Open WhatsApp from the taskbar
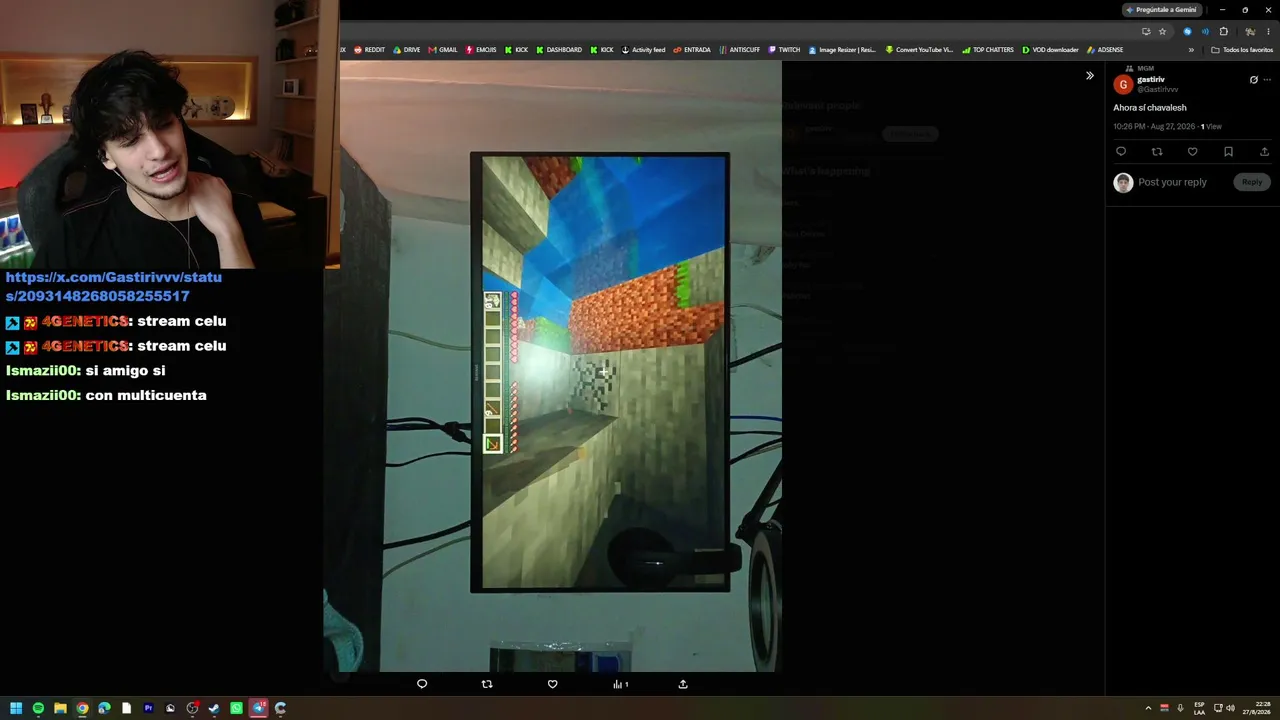The height and width of the screenshot is (720, 1280). coord(236,708)
